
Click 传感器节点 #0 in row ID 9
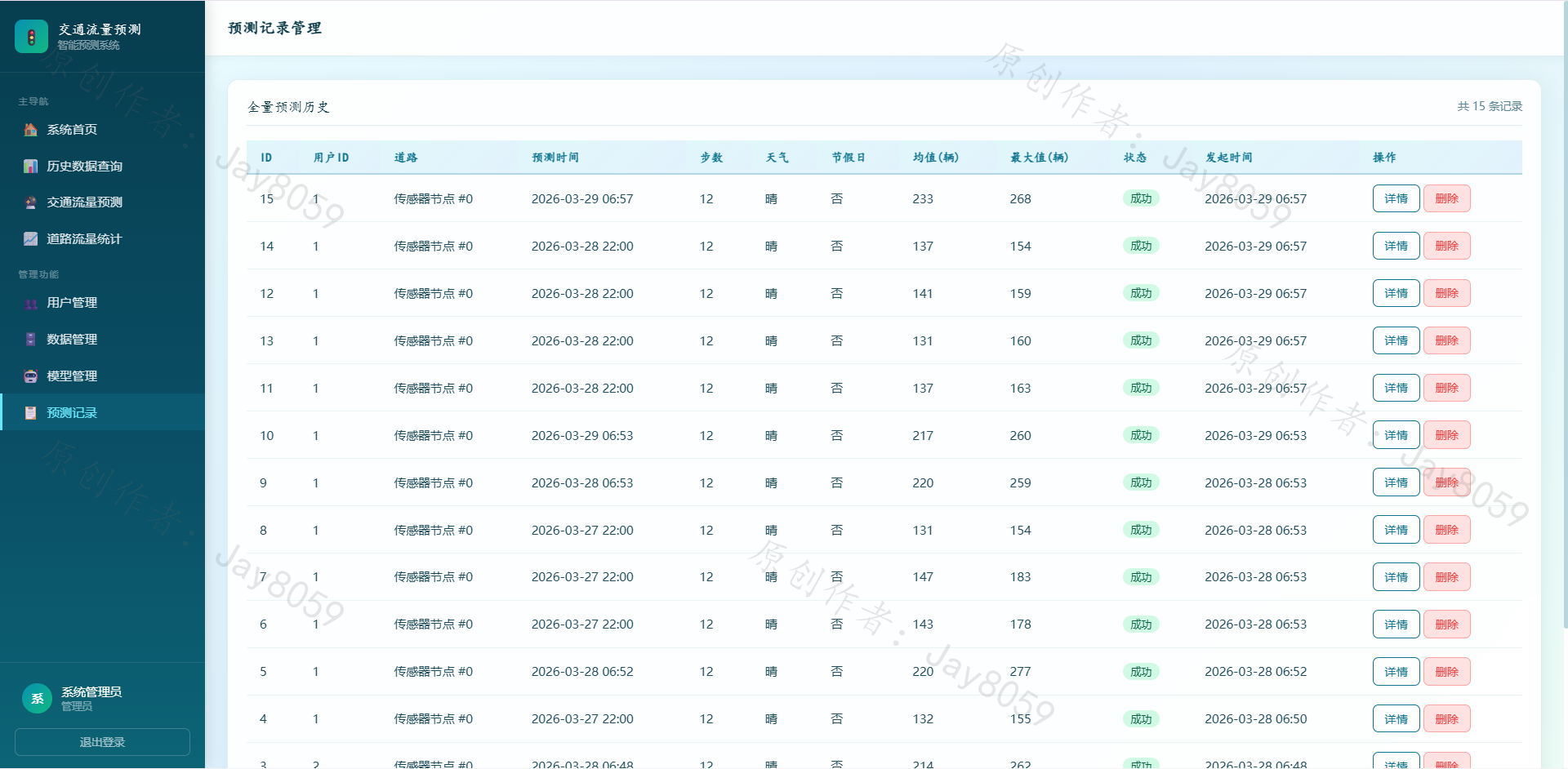(434, 482)
